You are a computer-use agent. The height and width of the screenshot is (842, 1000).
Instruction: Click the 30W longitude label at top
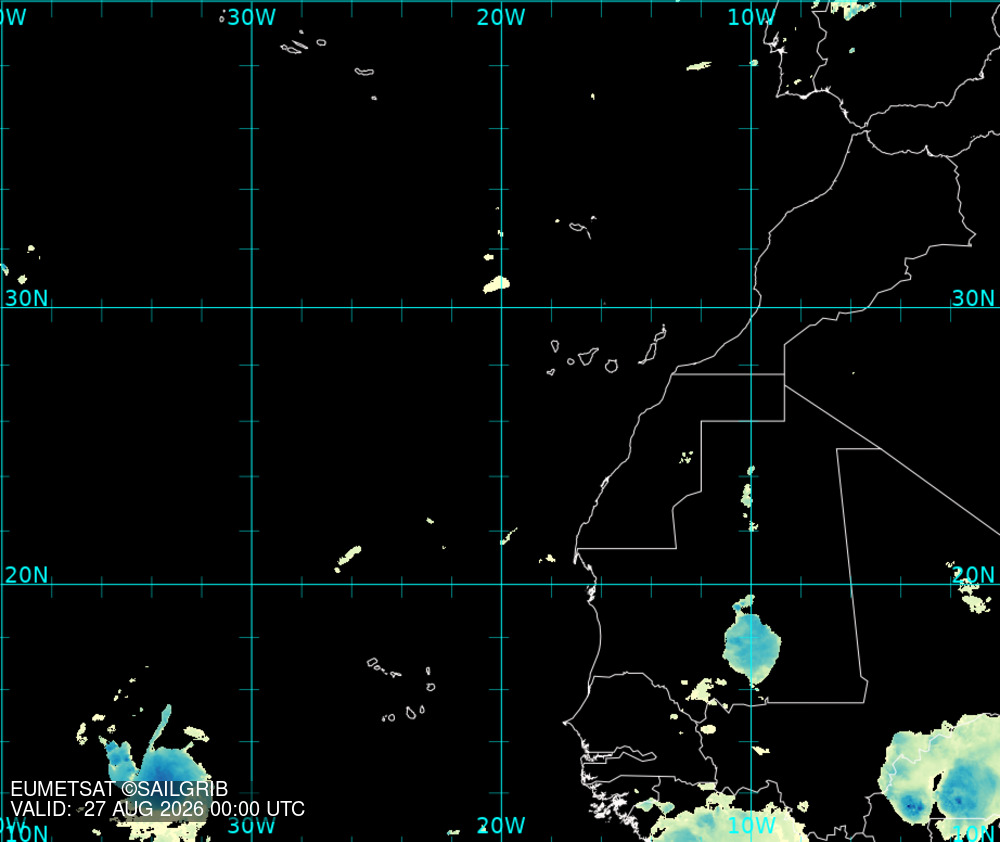pyautogui.click(x=251, y=18)
